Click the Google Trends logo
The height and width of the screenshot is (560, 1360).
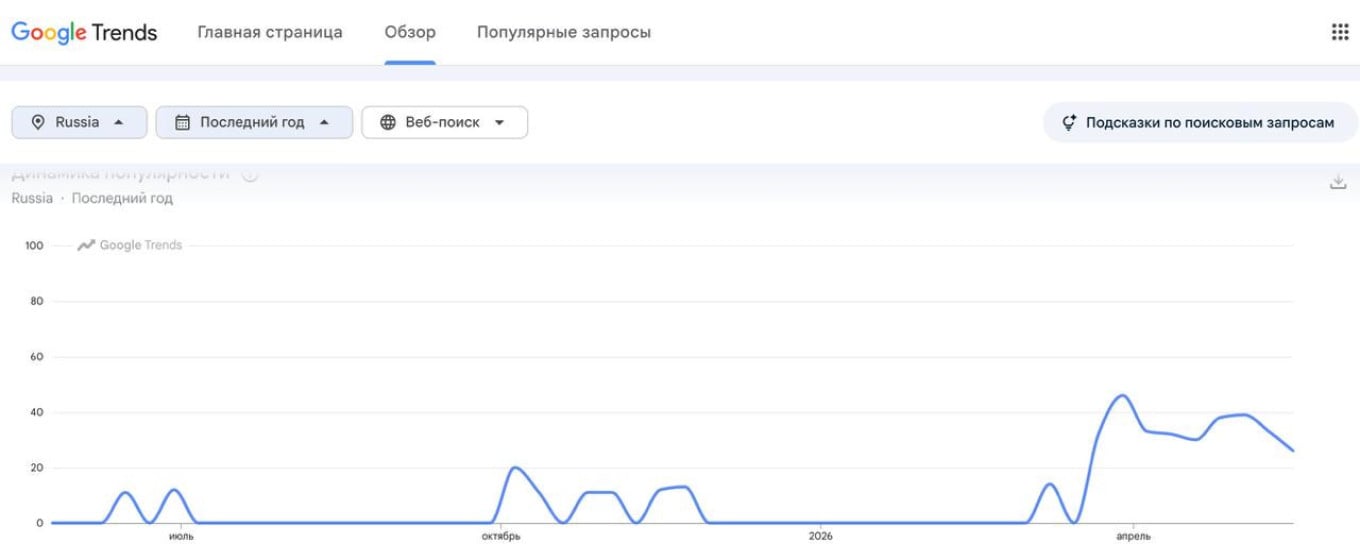[x=84, y=32]
